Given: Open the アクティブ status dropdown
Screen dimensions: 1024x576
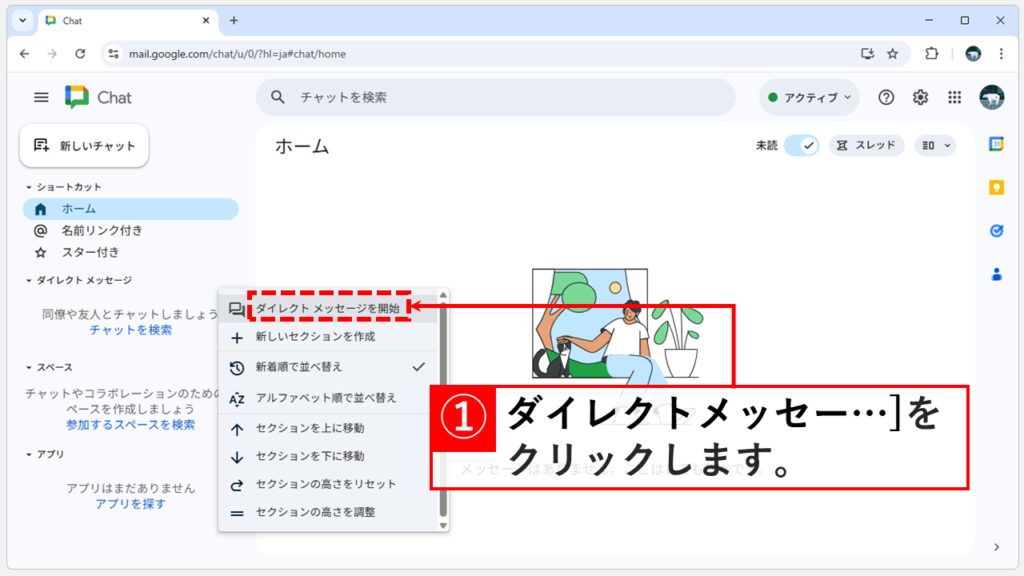Looking at the screenshot, I should pos(808,97).
